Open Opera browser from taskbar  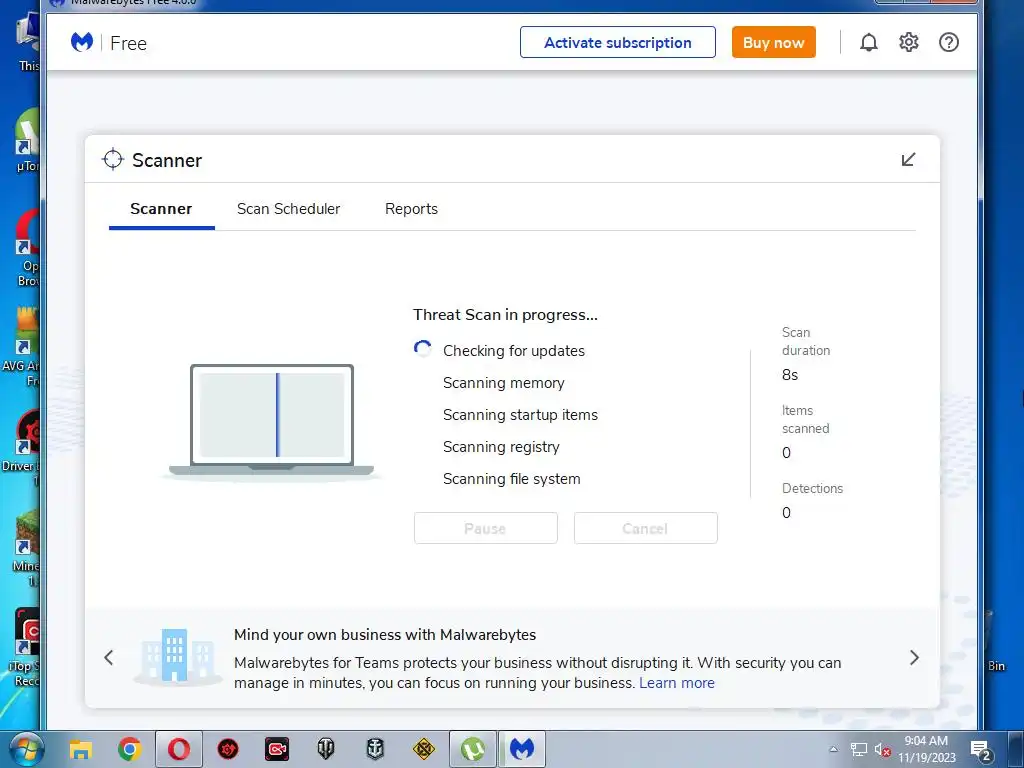coord(179,749)
